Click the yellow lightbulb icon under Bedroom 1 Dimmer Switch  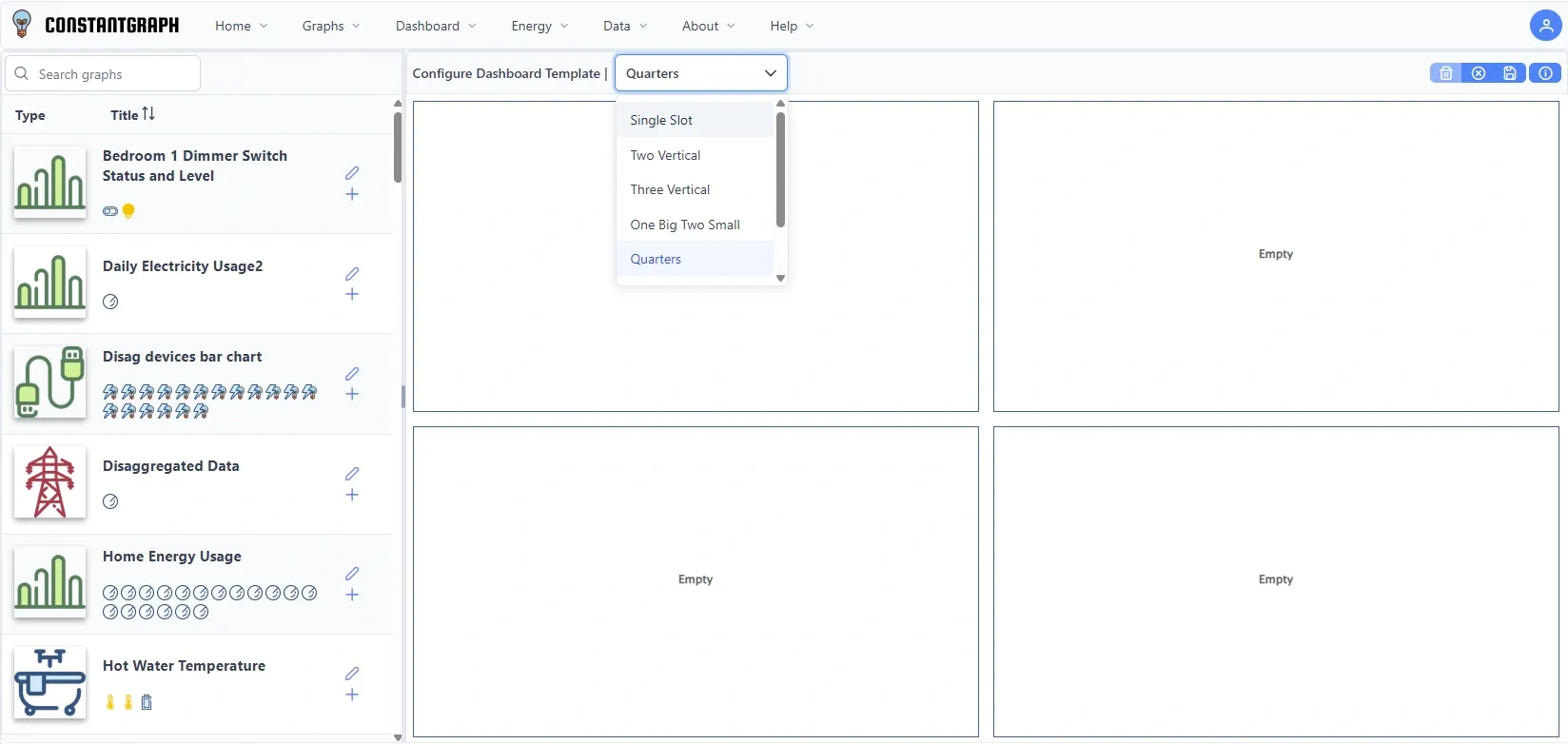128,211
